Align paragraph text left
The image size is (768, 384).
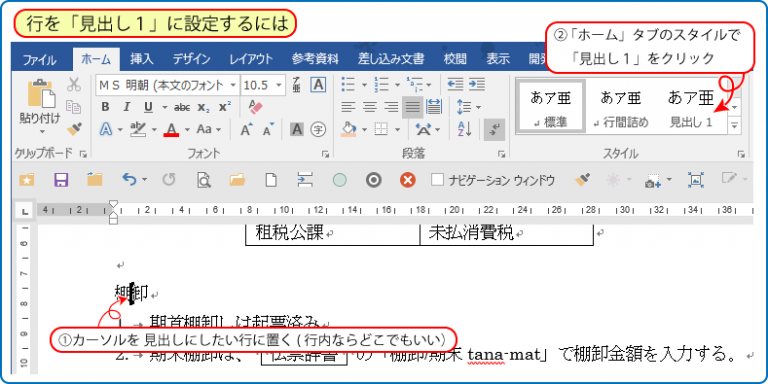pos(348,107)
